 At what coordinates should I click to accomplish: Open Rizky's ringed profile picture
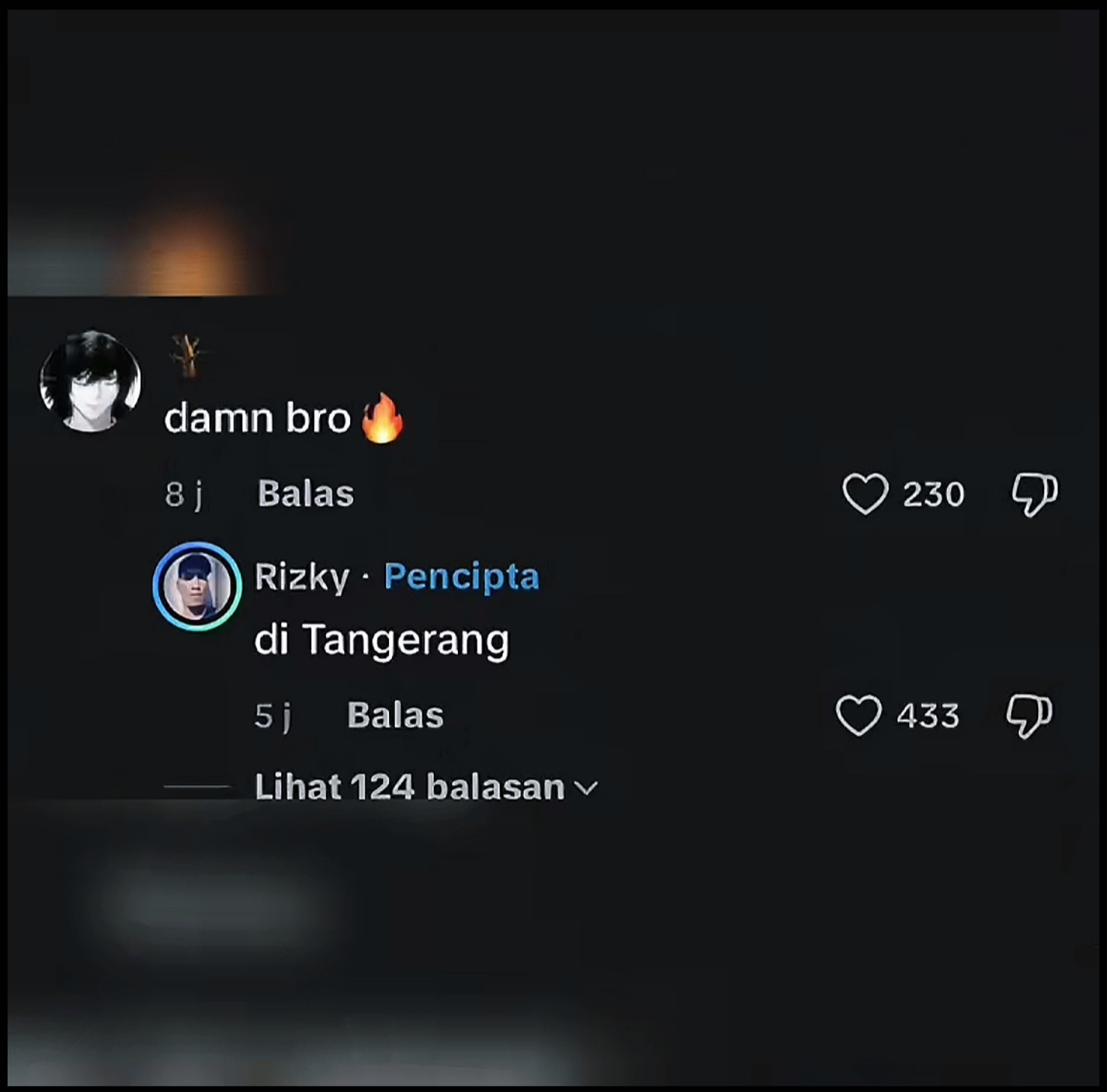(x=197, y=587)
